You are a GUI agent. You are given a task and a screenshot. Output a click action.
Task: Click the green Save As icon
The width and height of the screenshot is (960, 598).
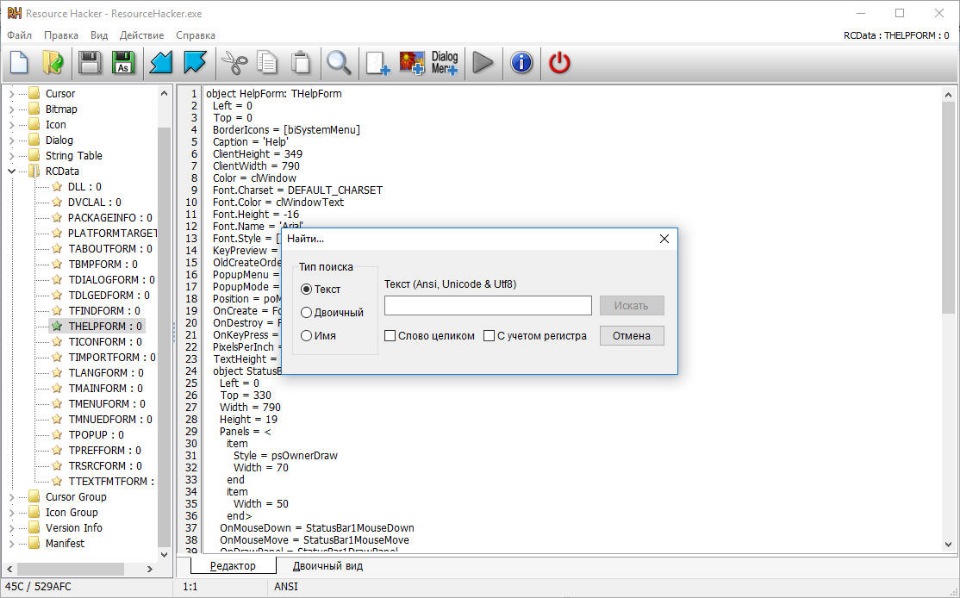tap(123, 62)
